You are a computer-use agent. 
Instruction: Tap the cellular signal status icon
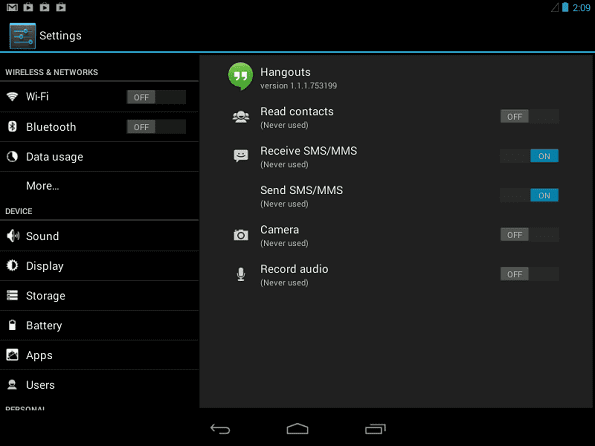pos(555,7)
